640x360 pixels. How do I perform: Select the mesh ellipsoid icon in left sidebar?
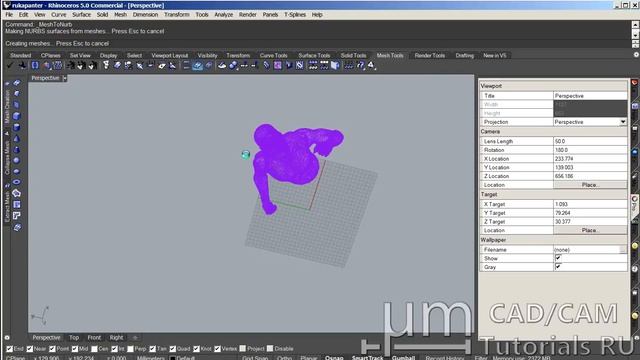[16, 171]
